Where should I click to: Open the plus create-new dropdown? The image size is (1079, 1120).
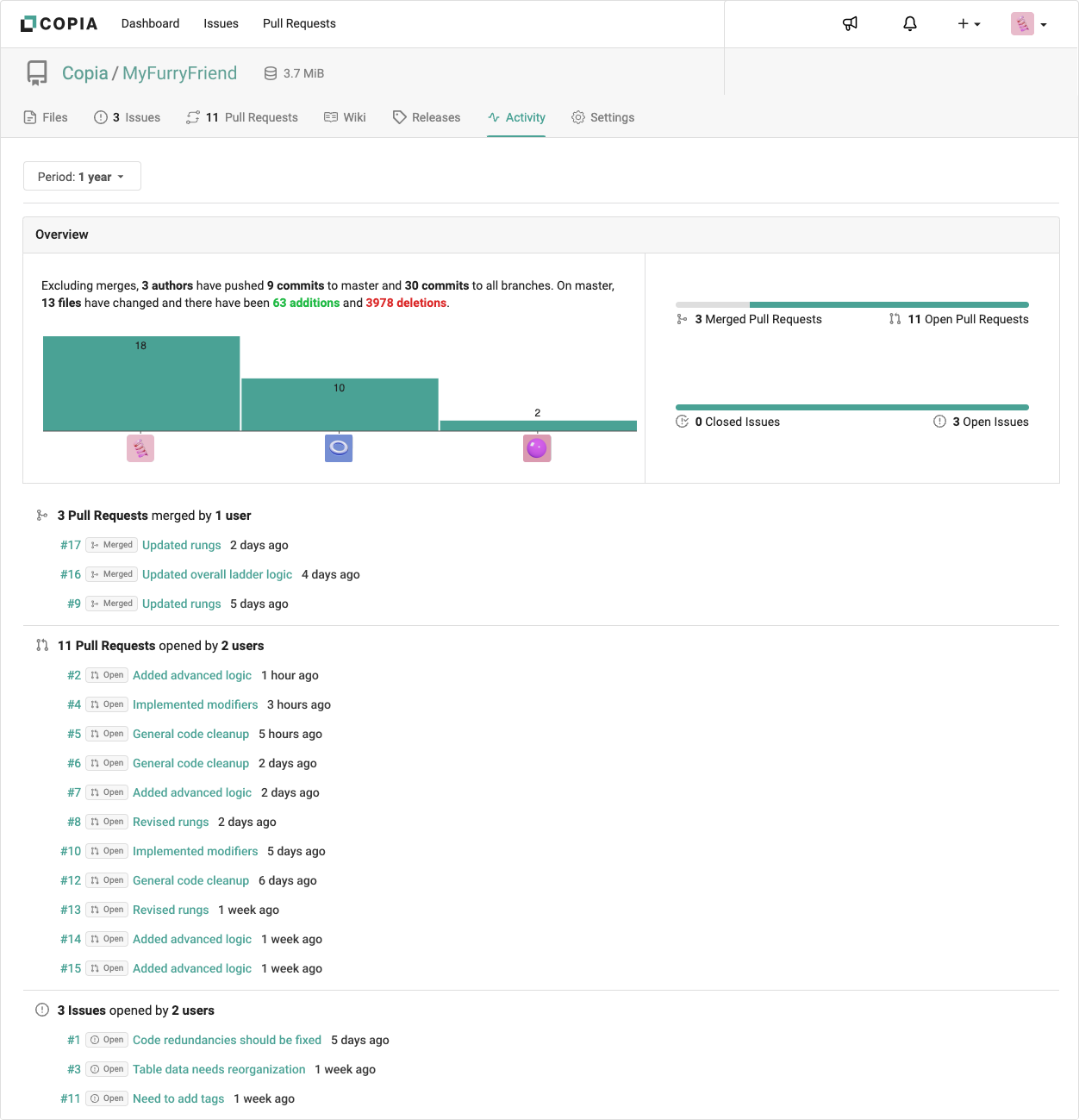tap(969, 23)
